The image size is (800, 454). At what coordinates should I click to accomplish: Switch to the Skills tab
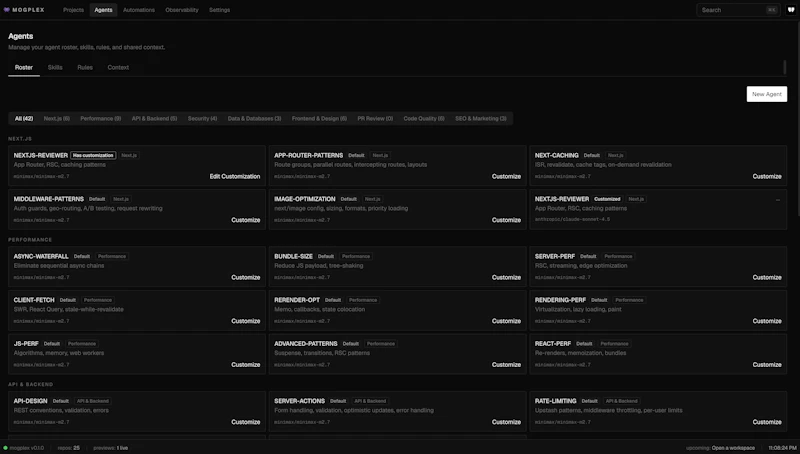pos(55,67)
